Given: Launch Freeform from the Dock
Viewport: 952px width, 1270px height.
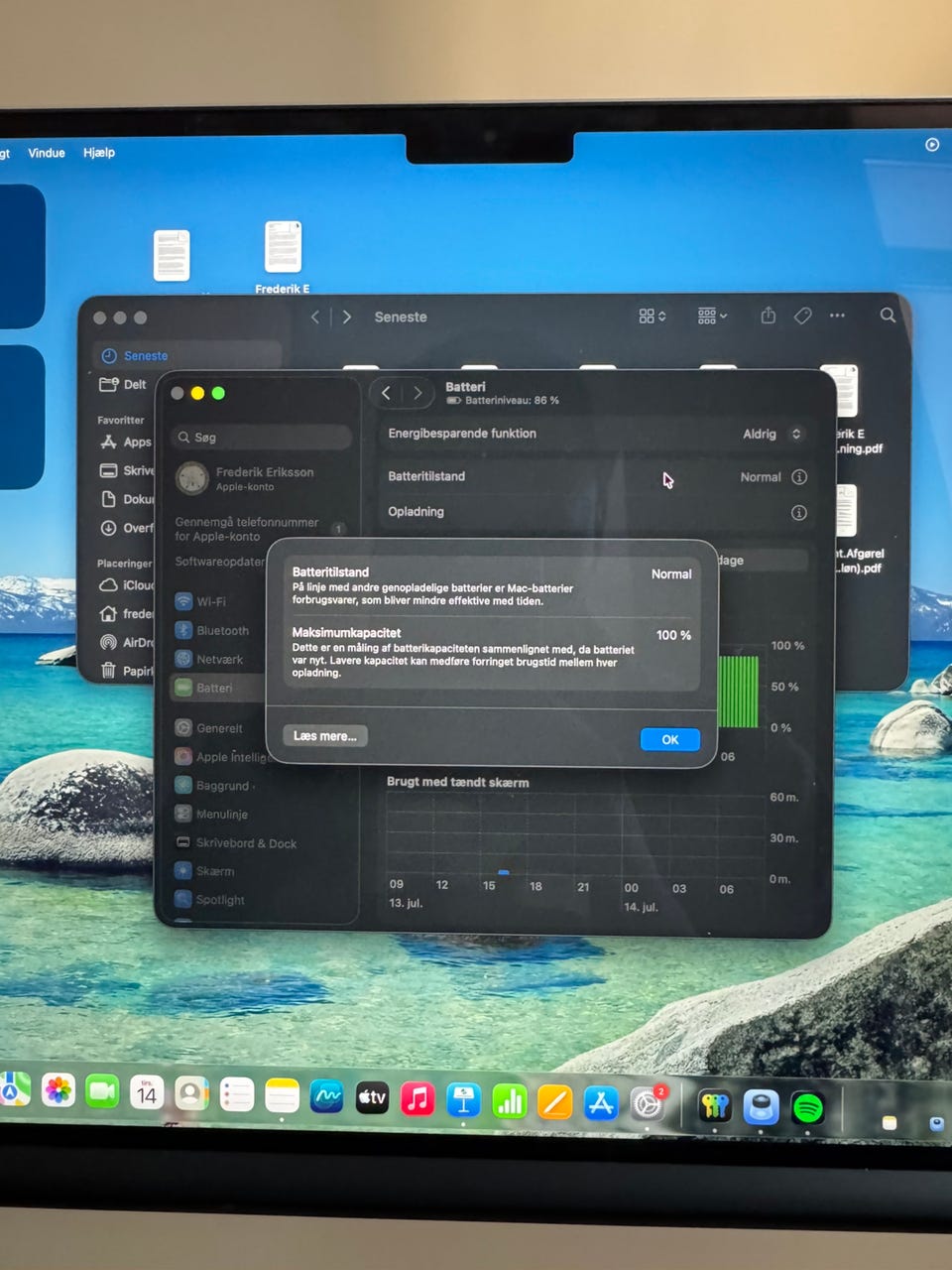Looking at the screenshot, I should pyautogui.click(x=326, y=1097).
